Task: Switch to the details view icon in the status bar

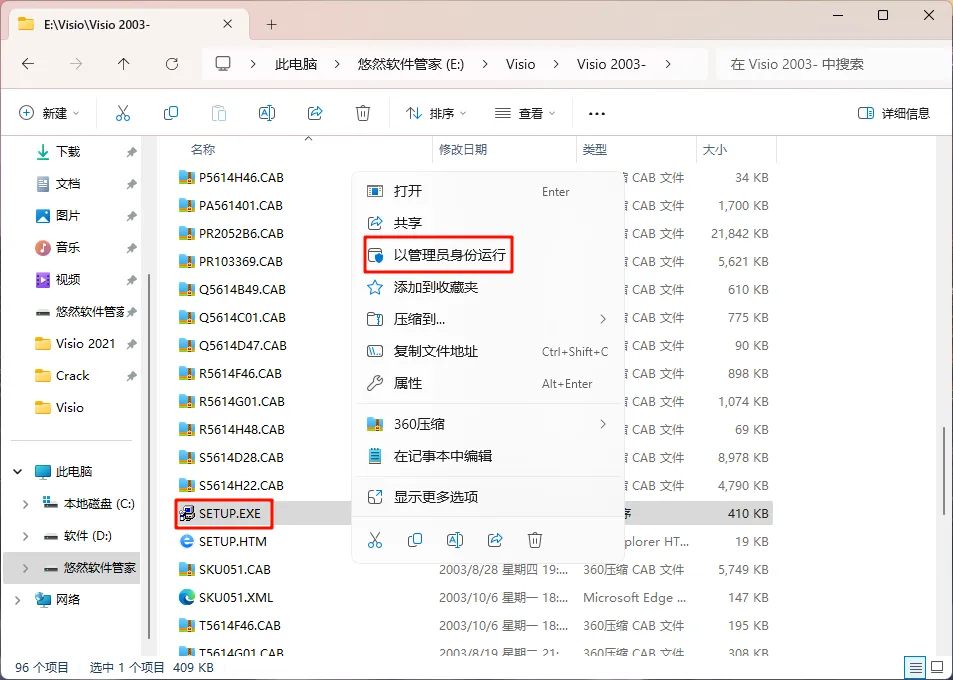Action: [915, 667]
